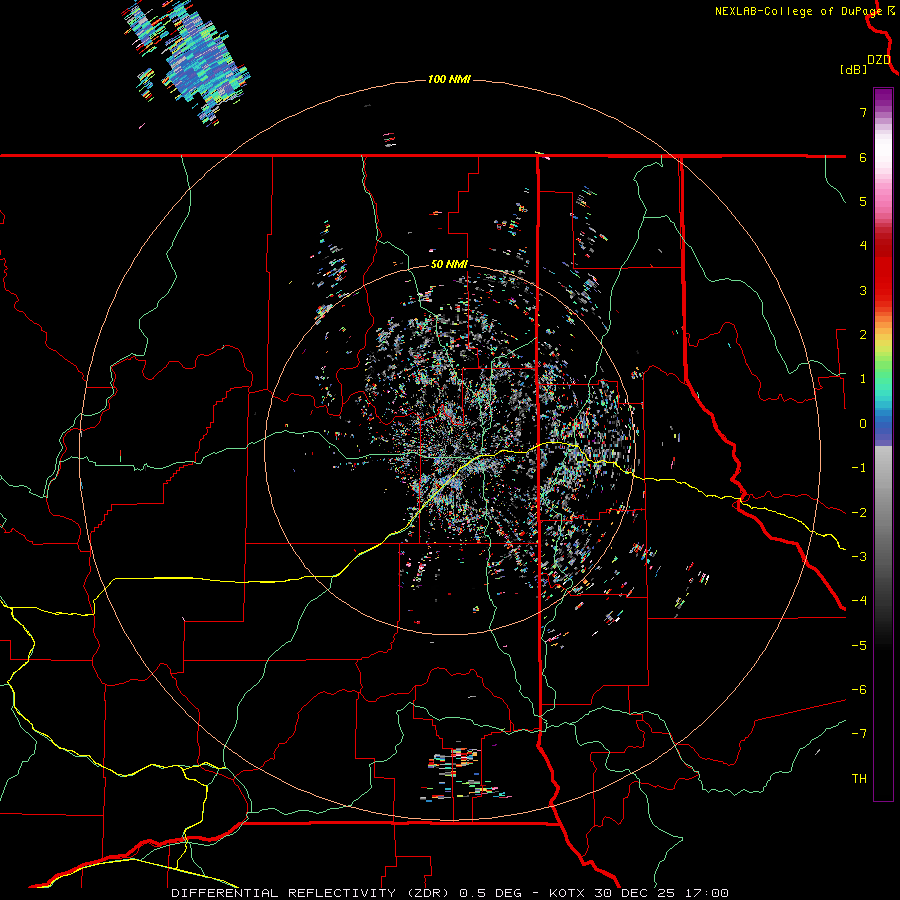900x900 pixels.
Task: Click the 50 NMI range ring label
Action: tap(449, 265)
